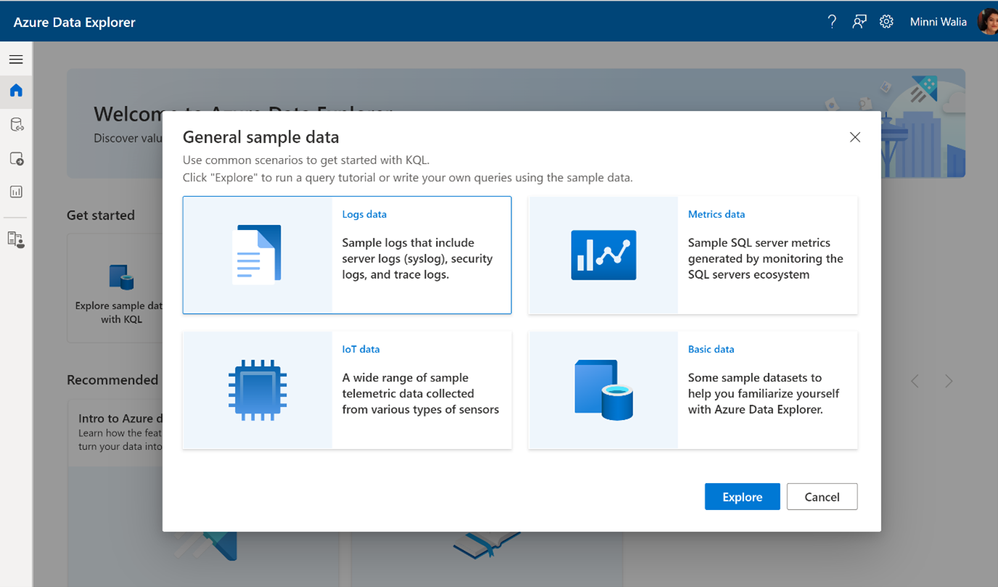The image size is (998, 587).
Task: Click Minni Walia user name
Action: (x=938, y=22)
